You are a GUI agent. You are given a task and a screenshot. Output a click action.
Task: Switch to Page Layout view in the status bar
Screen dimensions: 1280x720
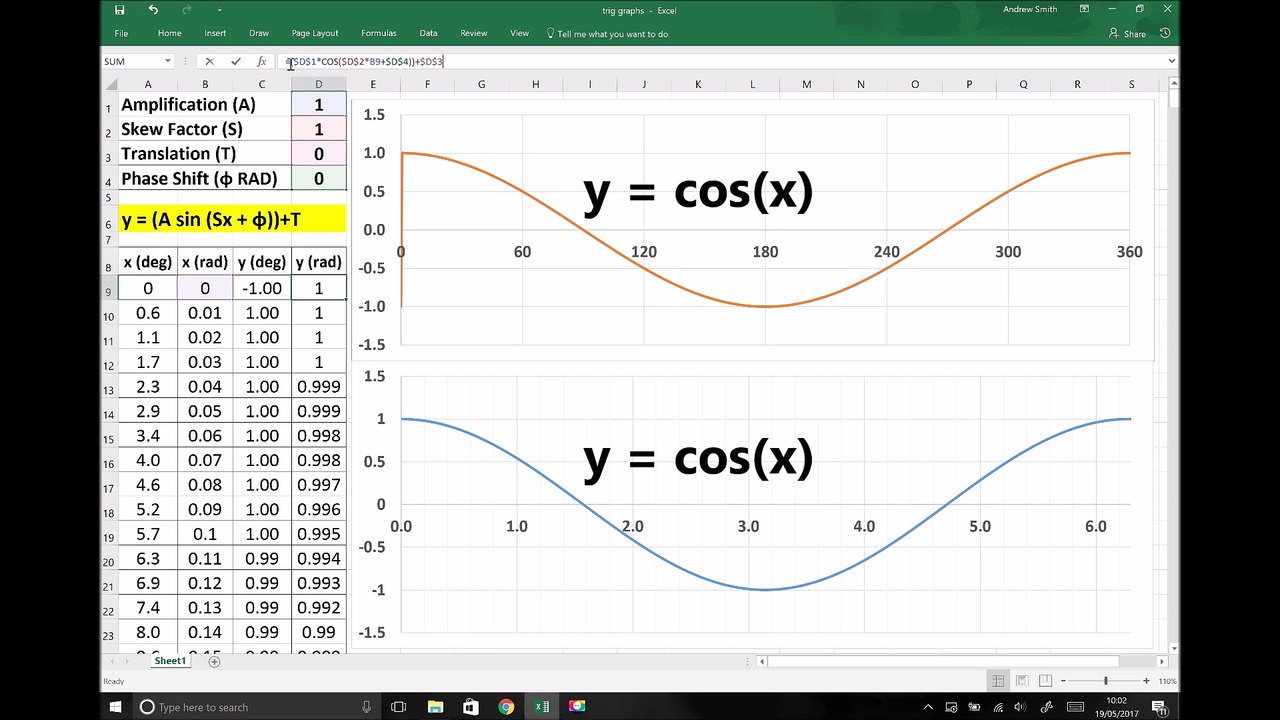click(x=1021, y=681)
